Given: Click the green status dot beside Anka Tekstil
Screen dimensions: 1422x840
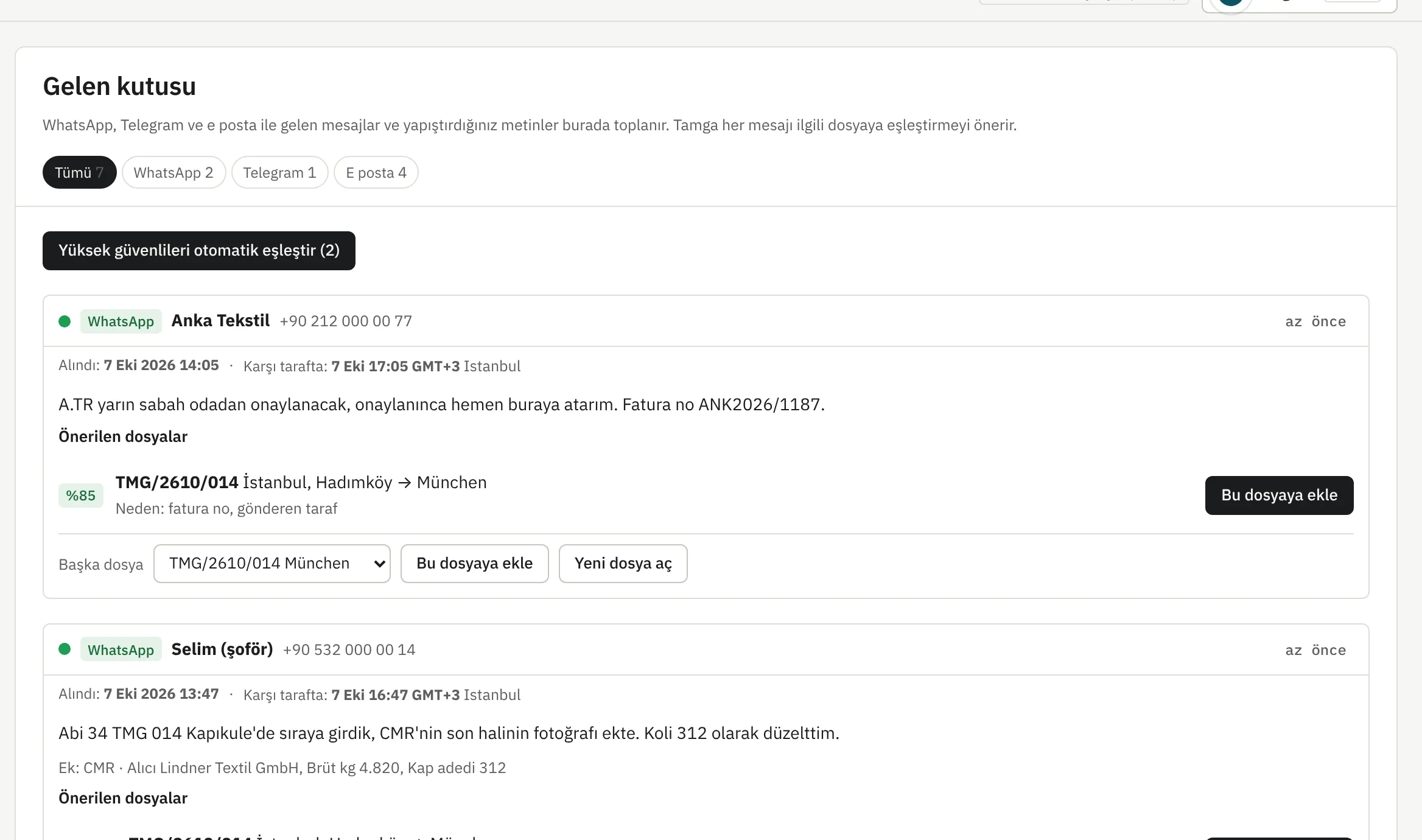Looking at the screenshot, I should point(65,321).
